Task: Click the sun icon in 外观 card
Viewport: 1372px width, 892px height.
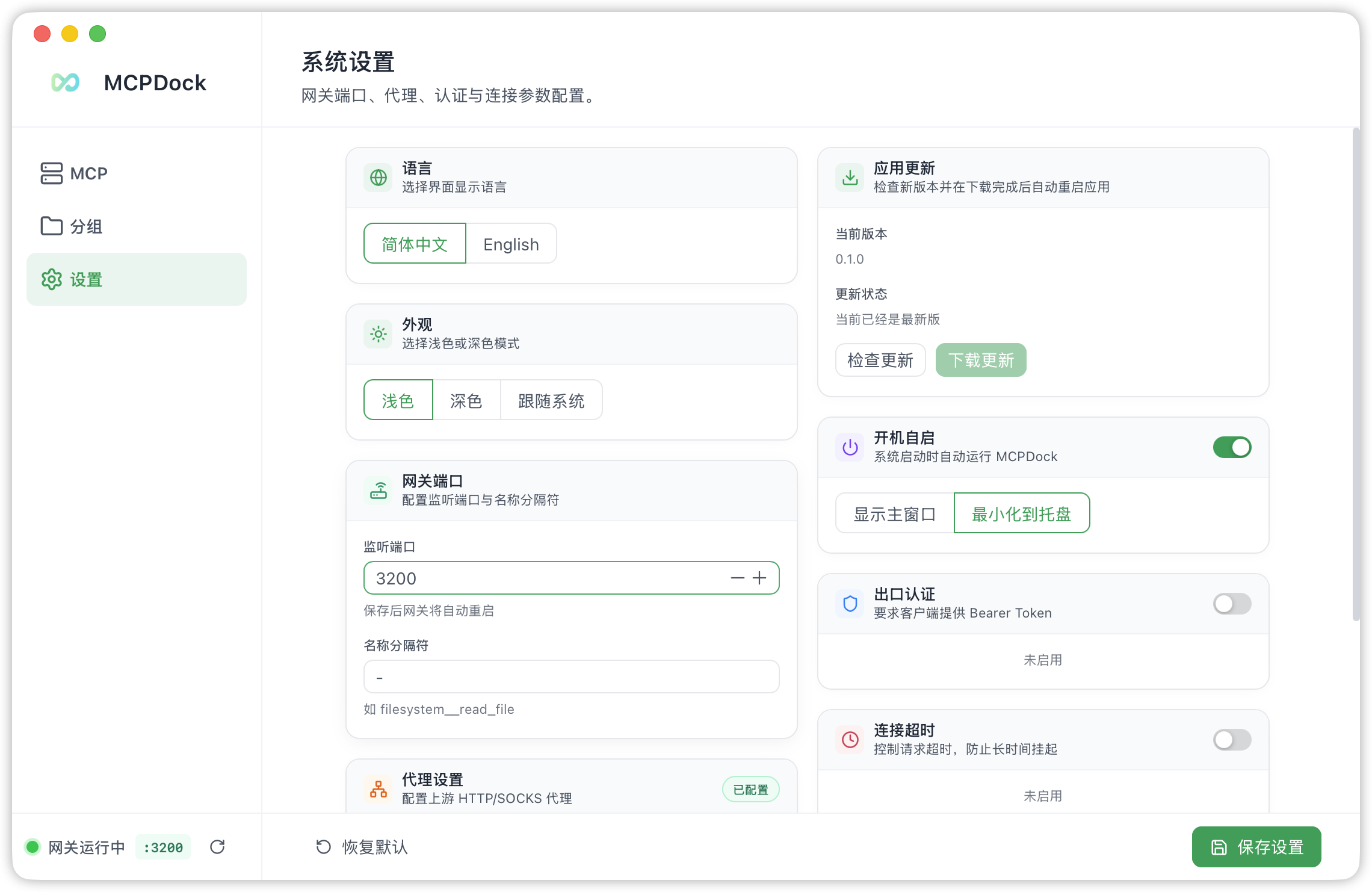Action: [x=379, y=334]
